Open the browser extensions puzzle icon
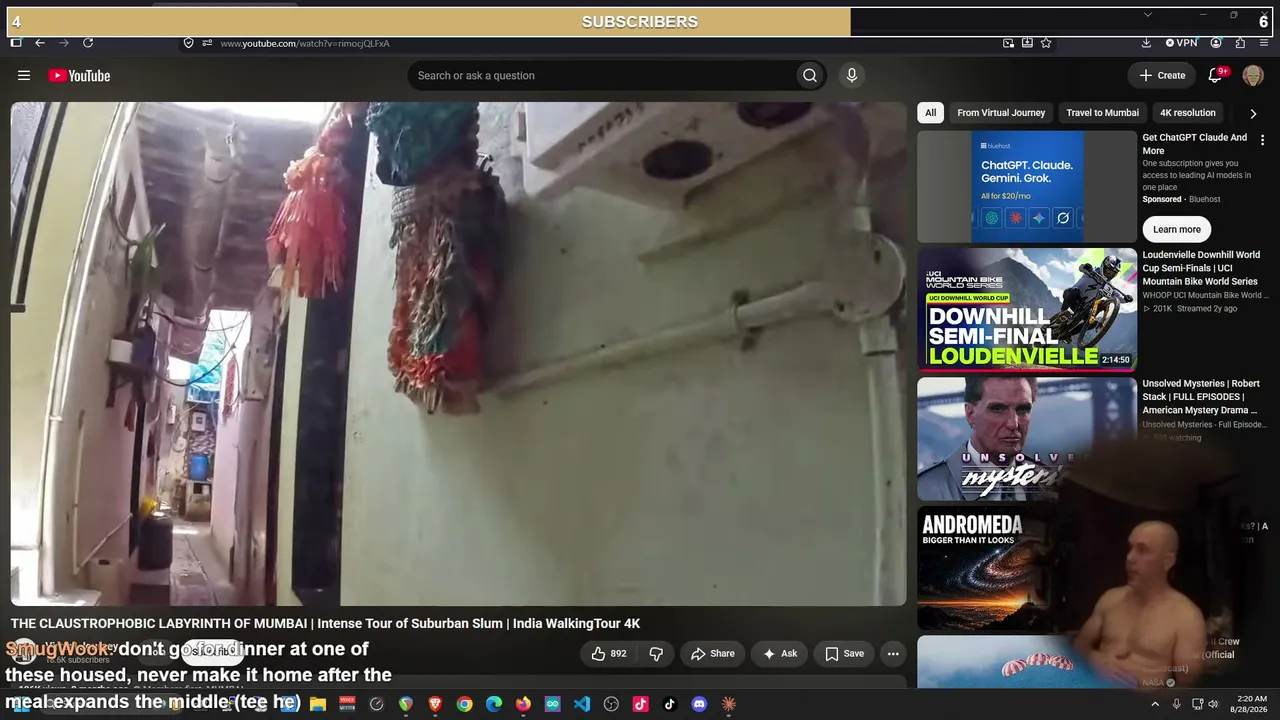Viewport: 1280px width, 720px height. click(x=1240, y=43)
